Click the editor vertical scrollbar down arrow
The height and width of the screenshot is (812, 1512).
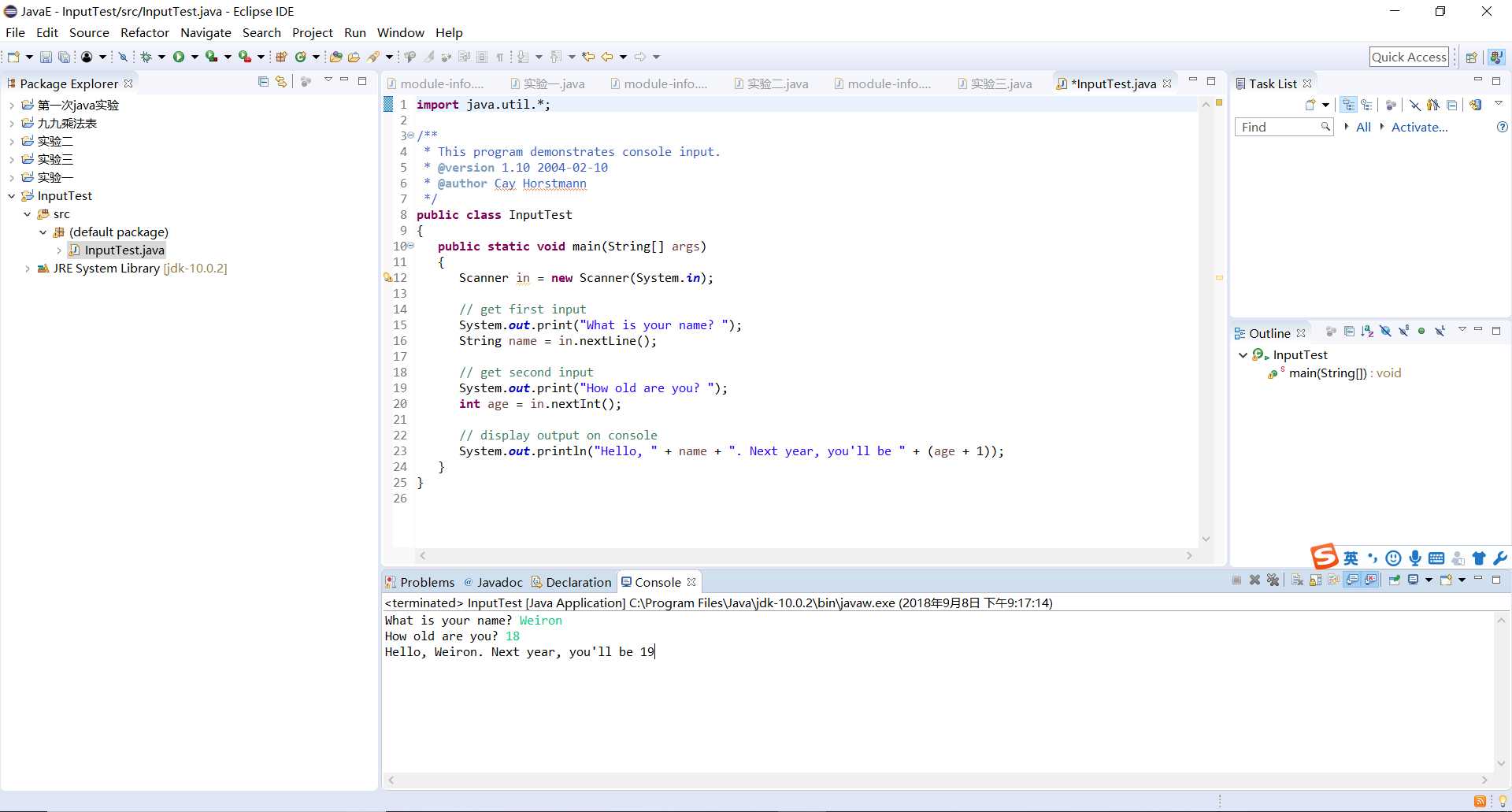point(1206,539)
